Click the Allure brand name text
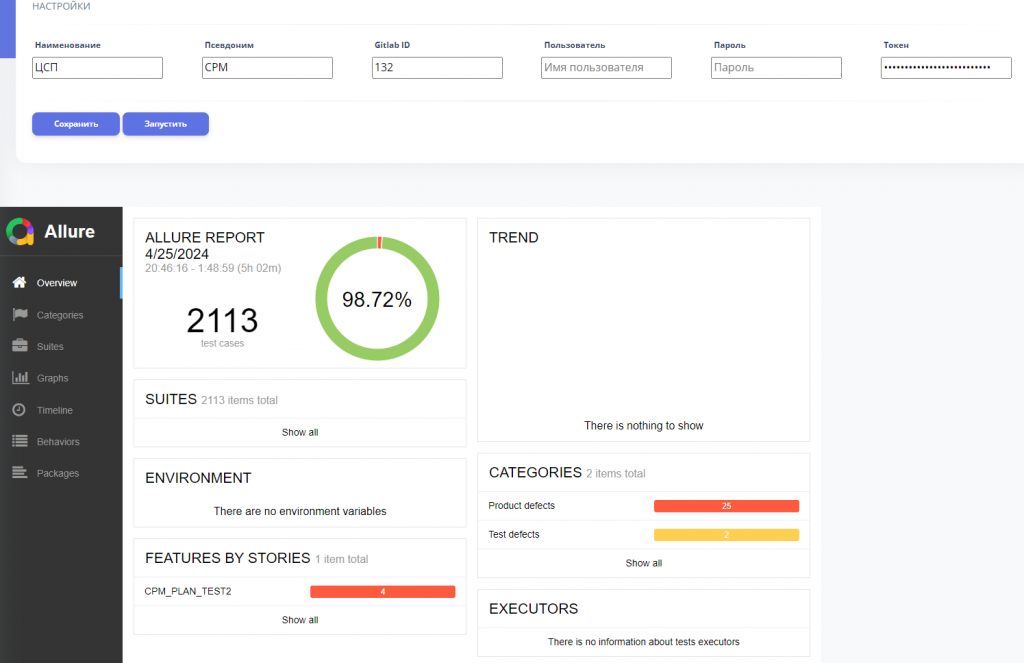The height and width of the screenshot is (663, 1024). point(69,232)
